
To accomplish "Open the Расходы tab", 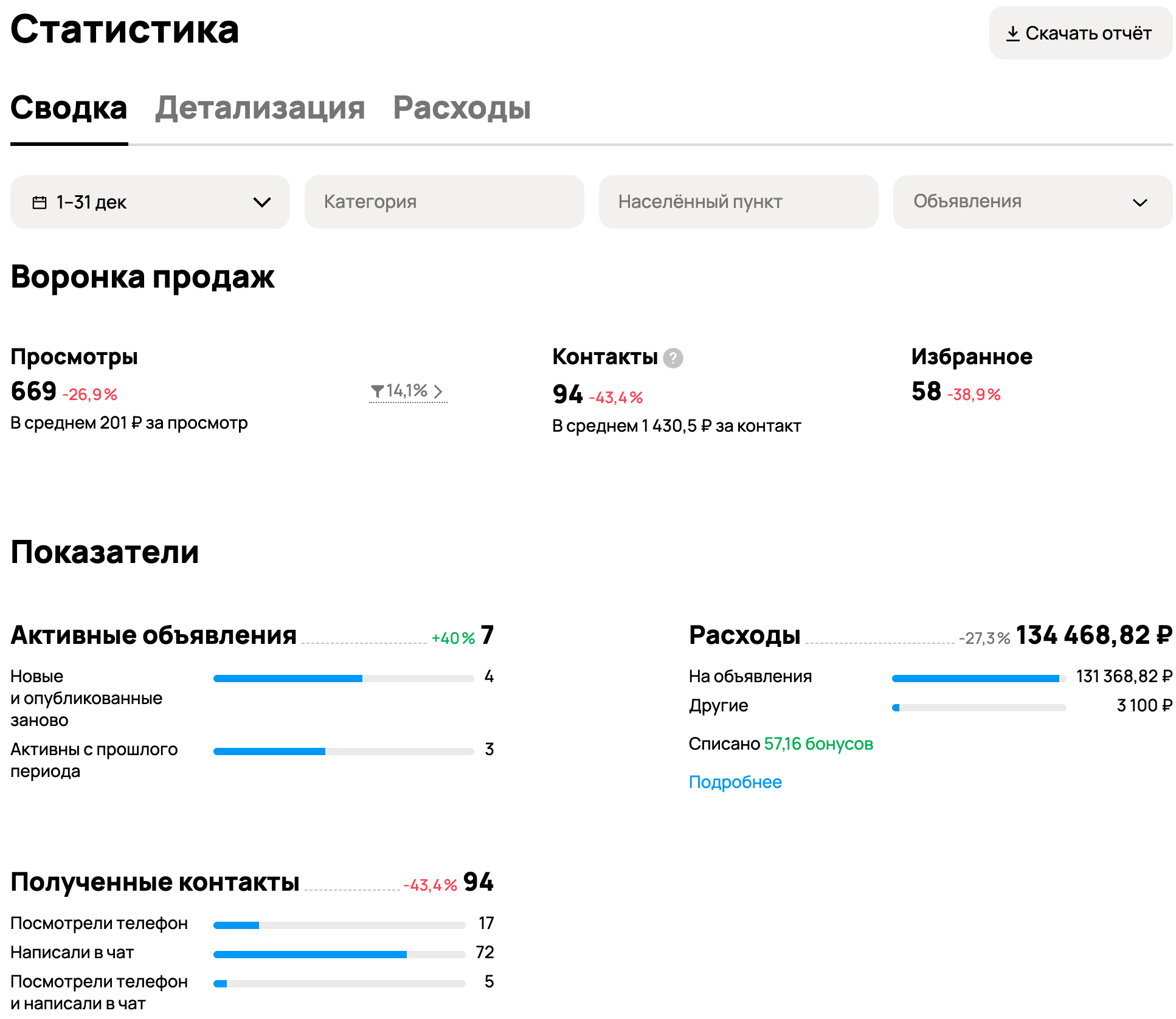I will pos(462,108).
